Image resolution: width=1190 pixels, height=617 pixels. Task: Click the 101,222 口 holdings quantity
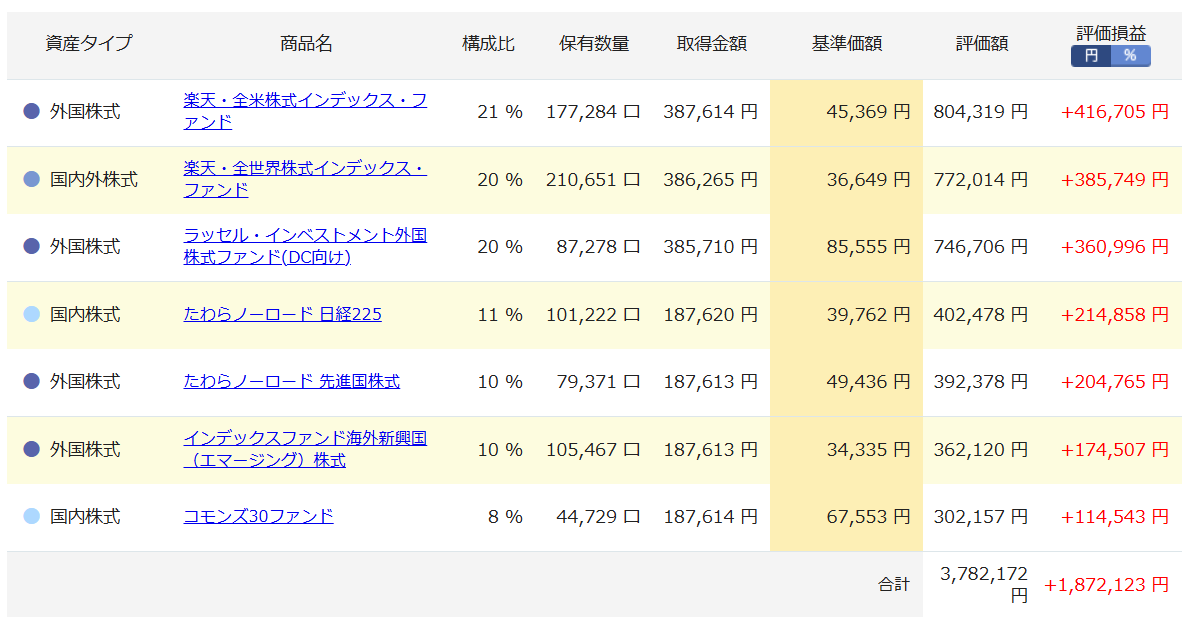tap(593, 314)
